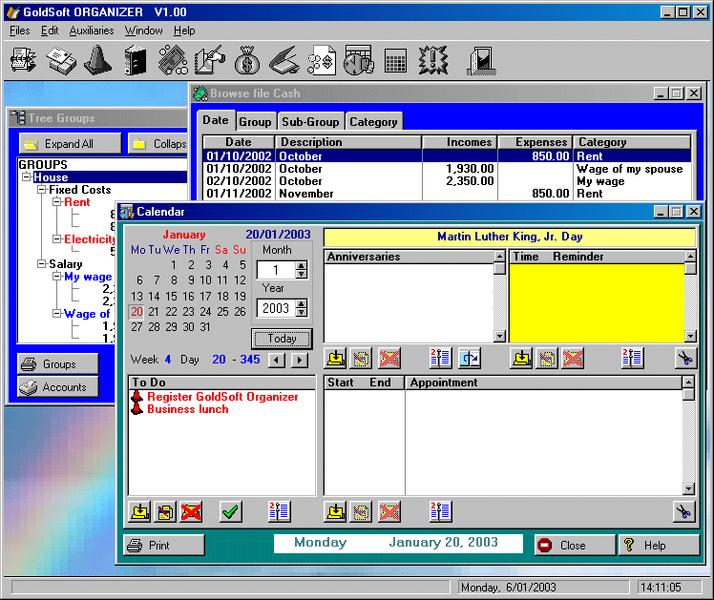Insert a new reminder entry
This screenshot has height=600, width=714.
point(521,358)
